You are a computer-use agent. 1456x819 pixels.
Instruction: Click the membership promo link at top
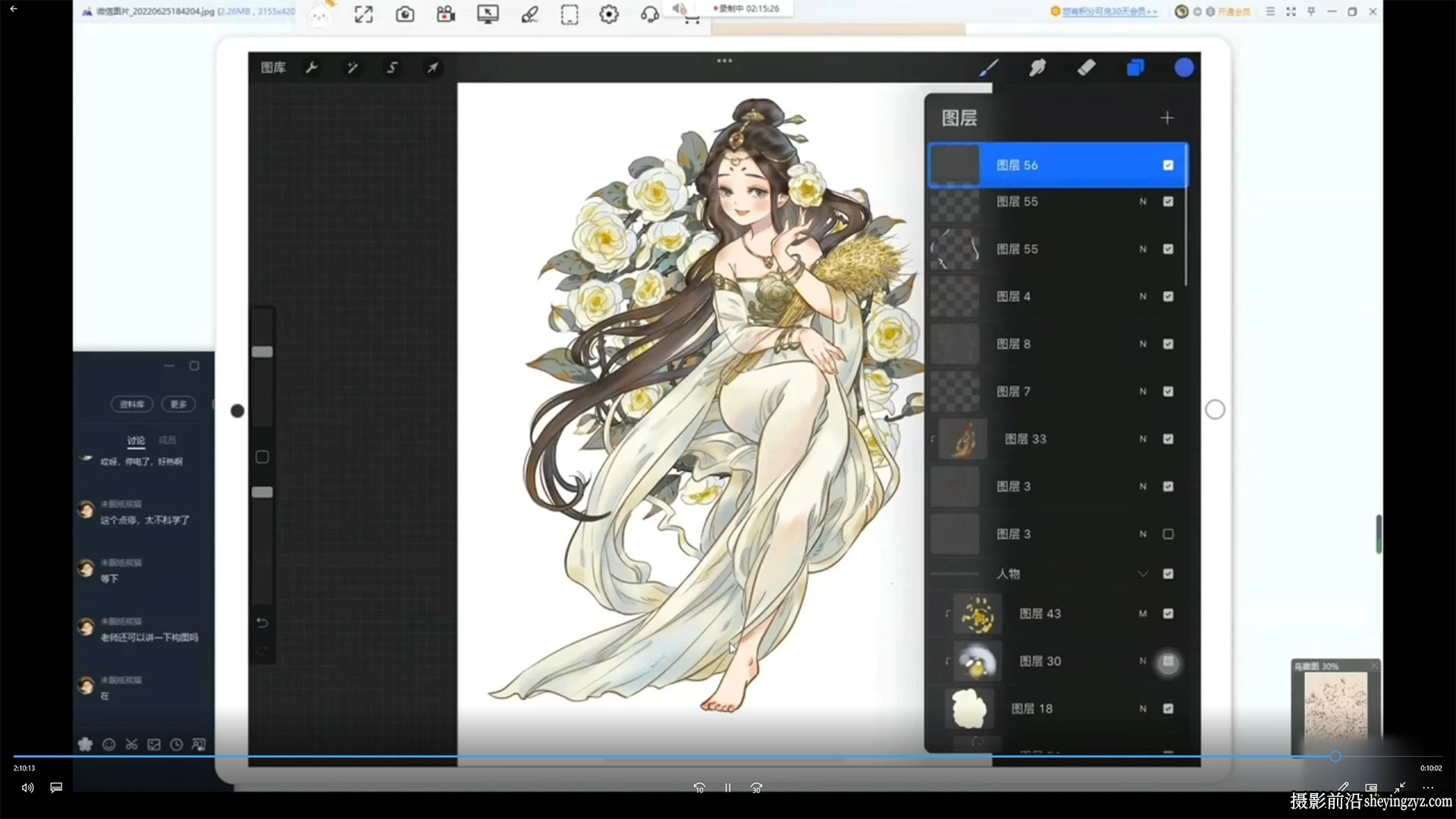pos(1109,11)
